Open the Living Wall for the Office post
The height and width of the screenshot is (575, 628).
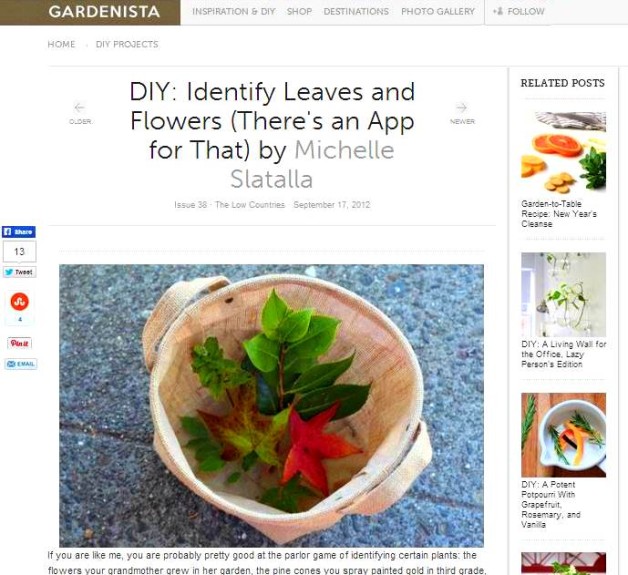(564, 354)
